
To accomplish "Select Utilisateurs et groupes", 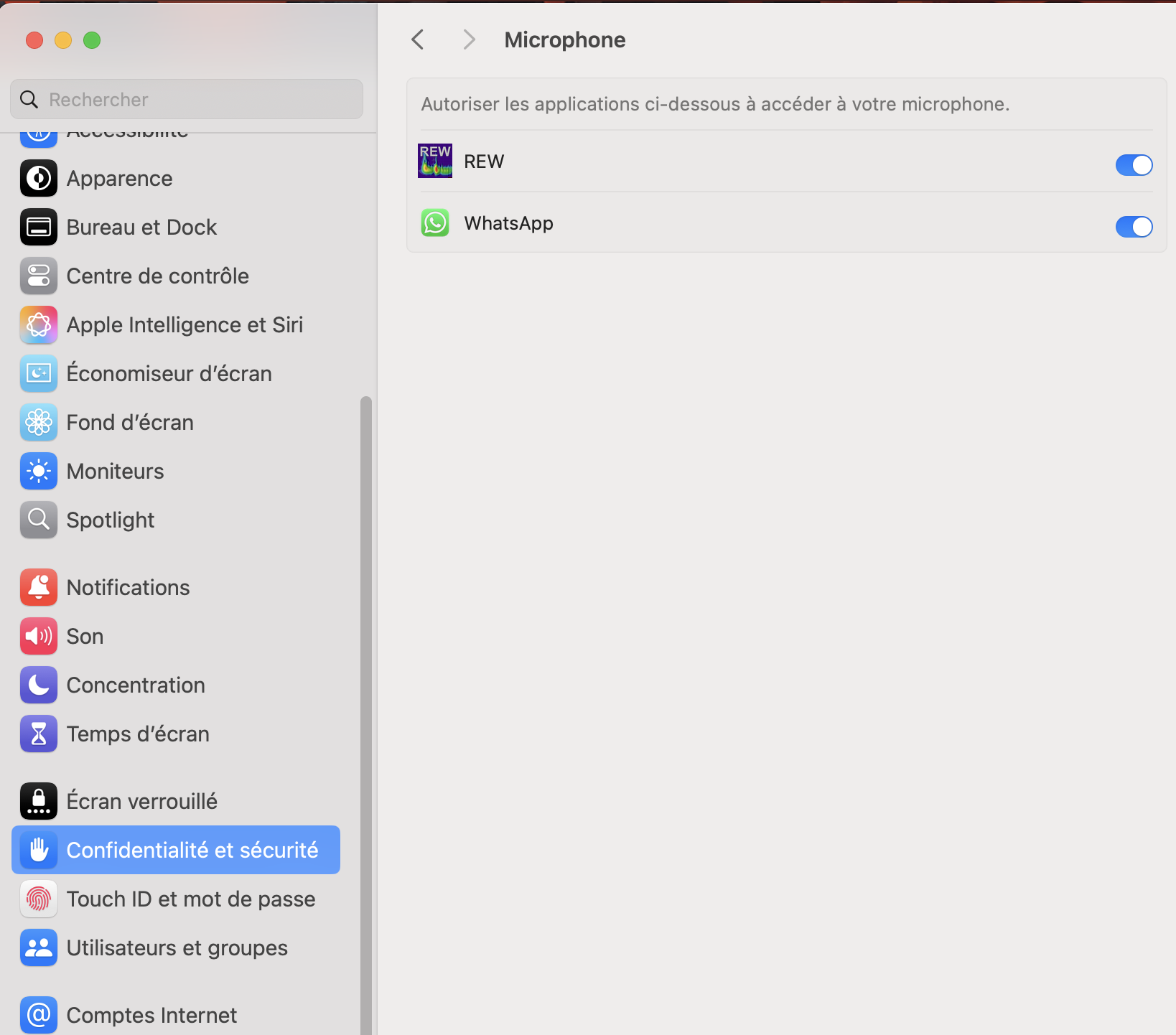I will (177, 948).
